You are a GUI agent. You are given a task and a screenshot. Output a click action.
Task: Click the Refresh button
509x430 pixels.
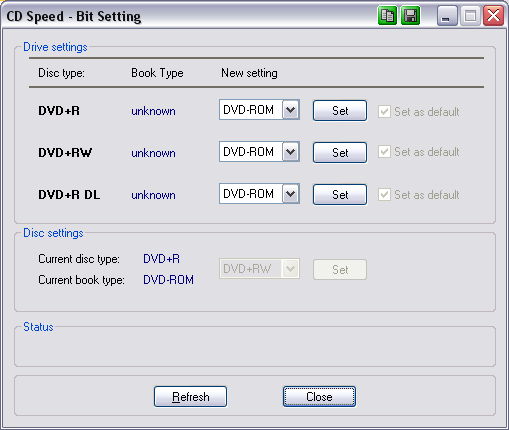pos(190,397)
